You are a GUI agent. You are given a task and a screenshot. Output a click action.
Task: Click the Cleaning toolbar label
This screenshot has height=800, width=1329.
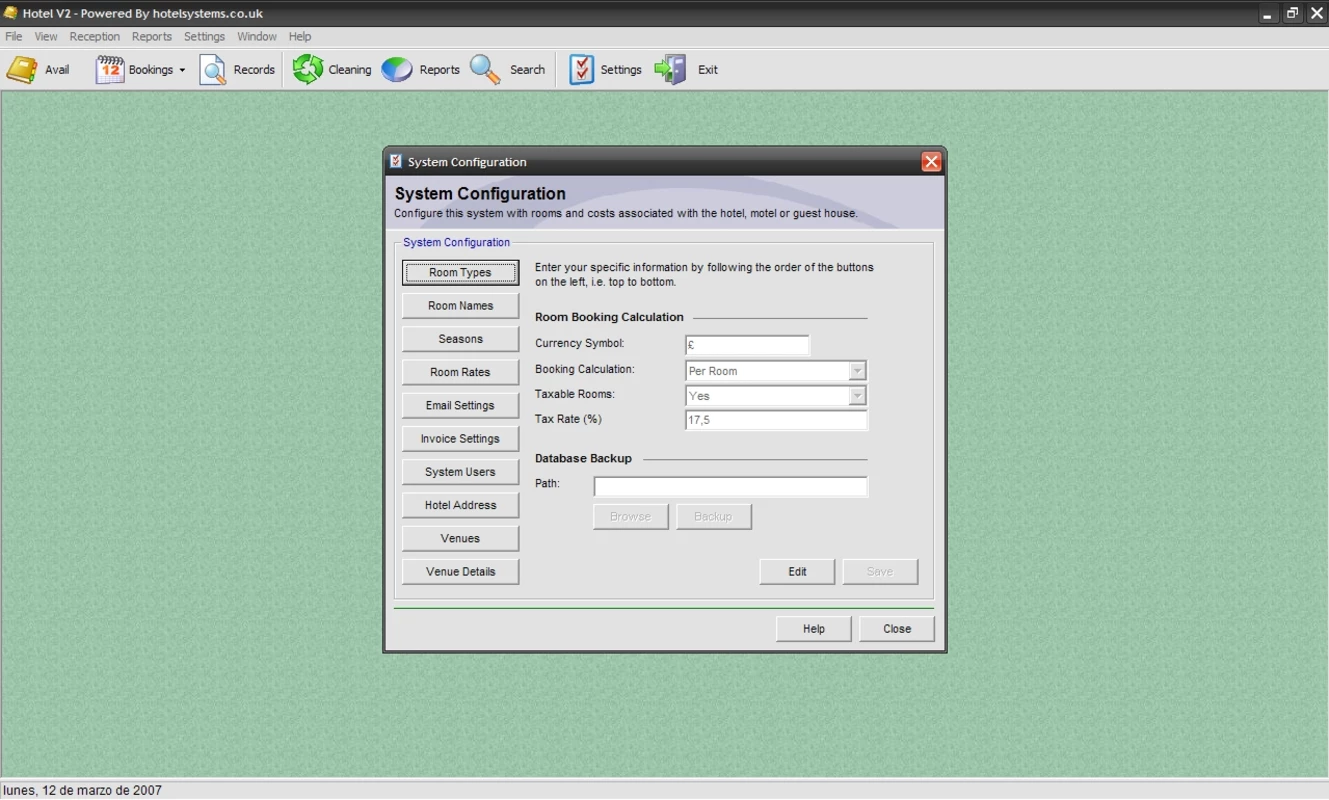click(x=350, y=70)
